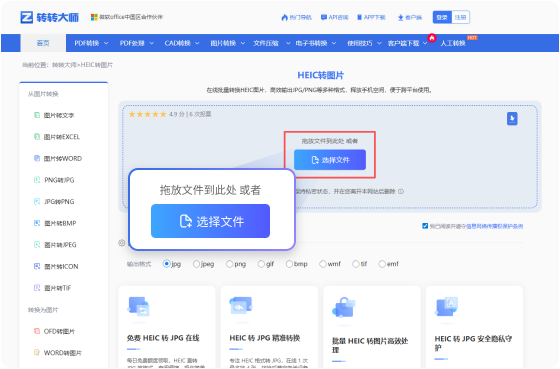
Task: Click the 转转大师 logo
Action: 50,17
